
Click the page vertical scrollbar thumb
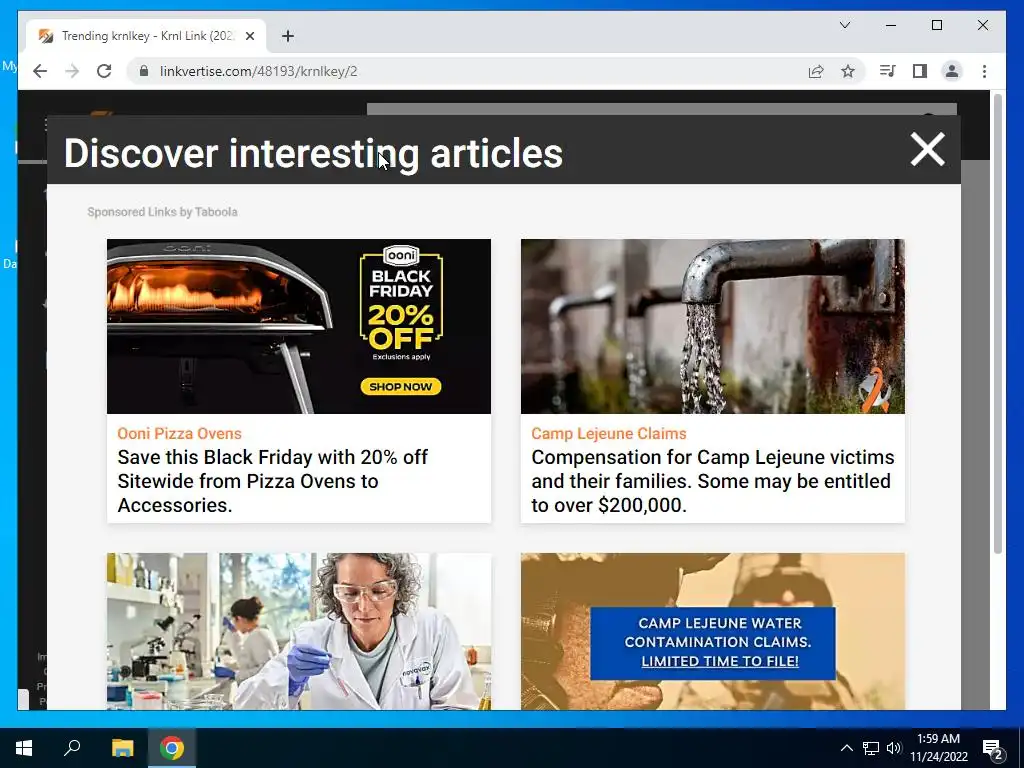click(x=997, y=324)
